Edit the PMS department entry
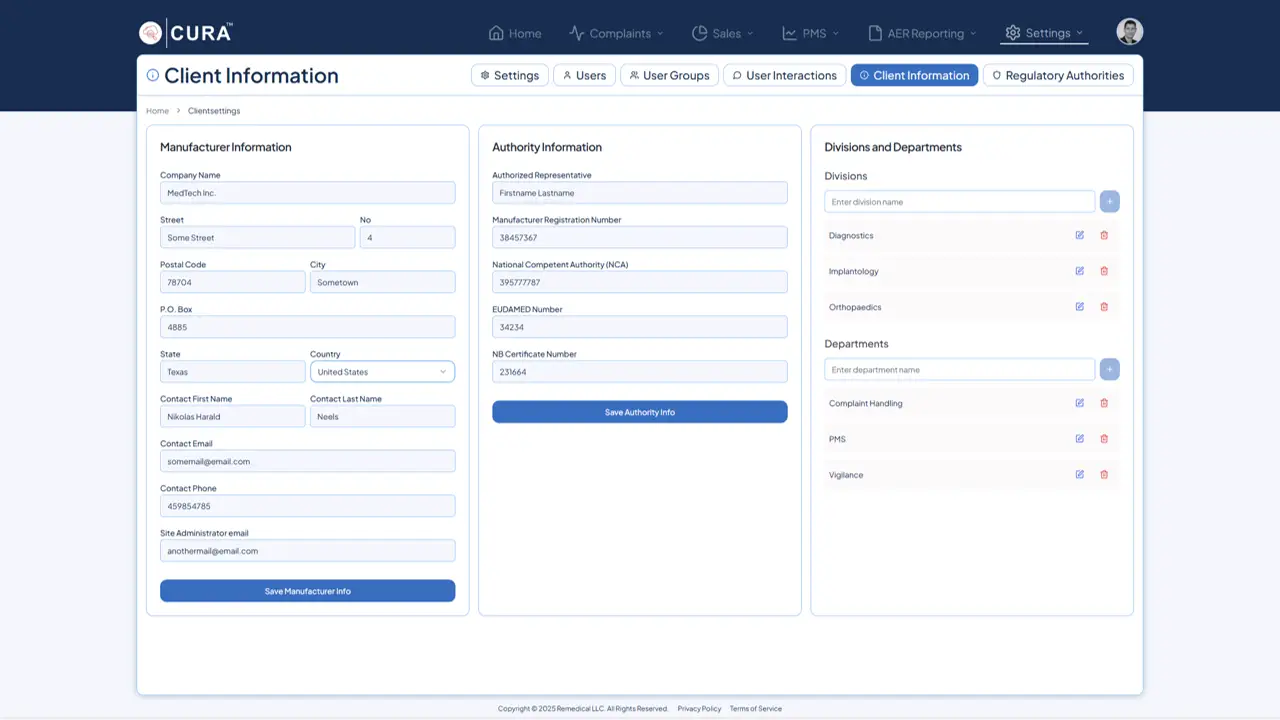This screenshot has height=720, width=1280. click(x=1079, y=439)
